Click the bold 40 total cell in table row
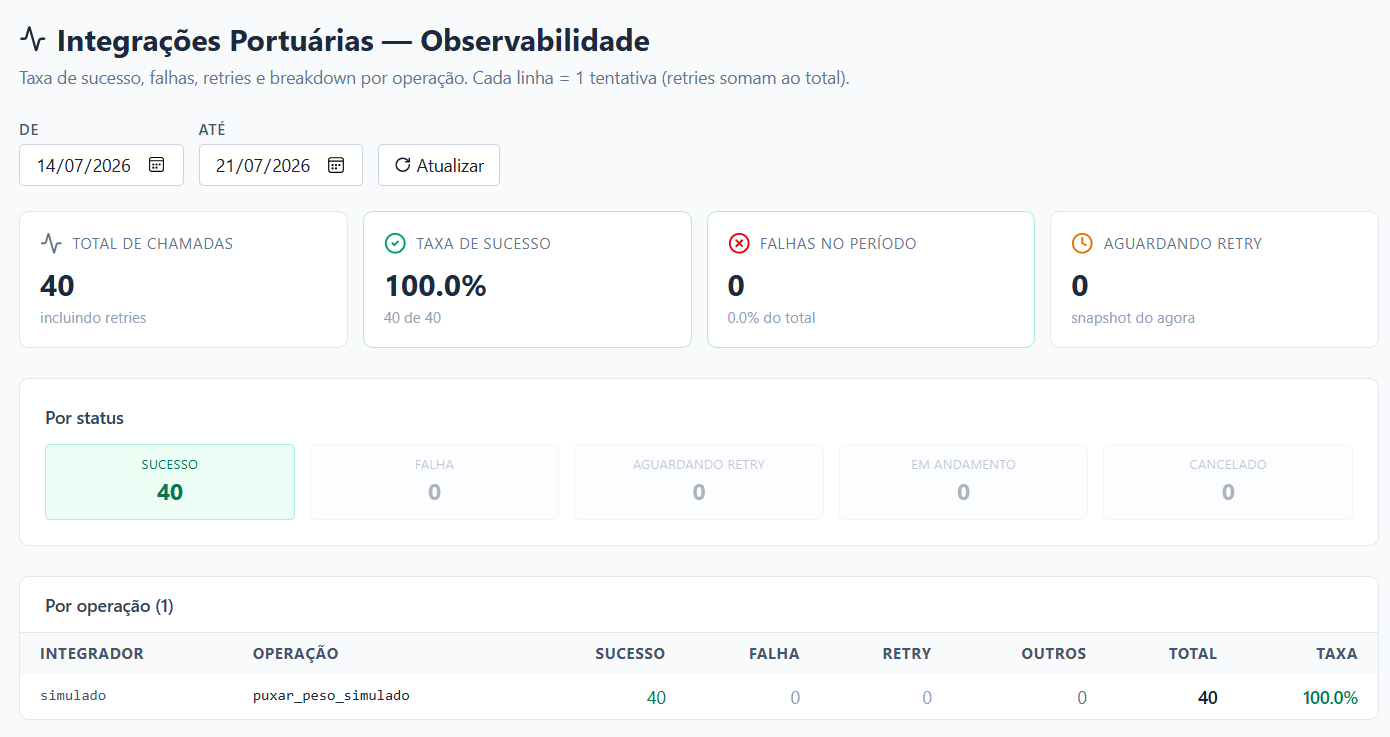 (x=1208, y=697)
